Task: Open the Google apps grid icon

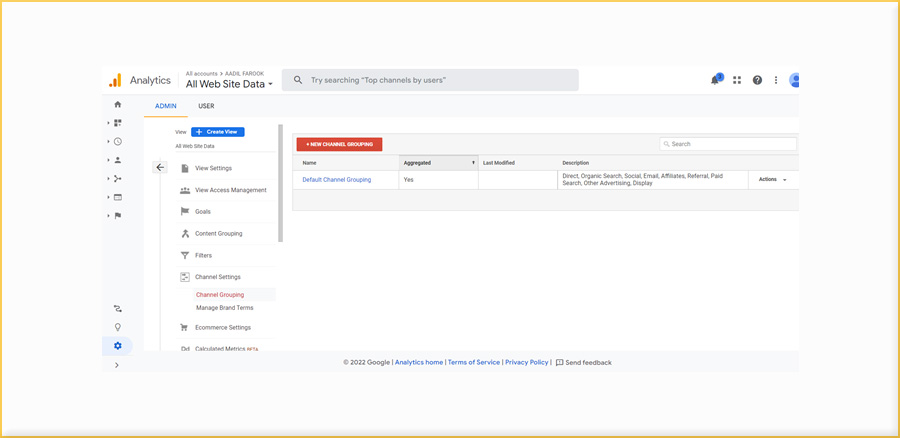Action: (737, 80)
